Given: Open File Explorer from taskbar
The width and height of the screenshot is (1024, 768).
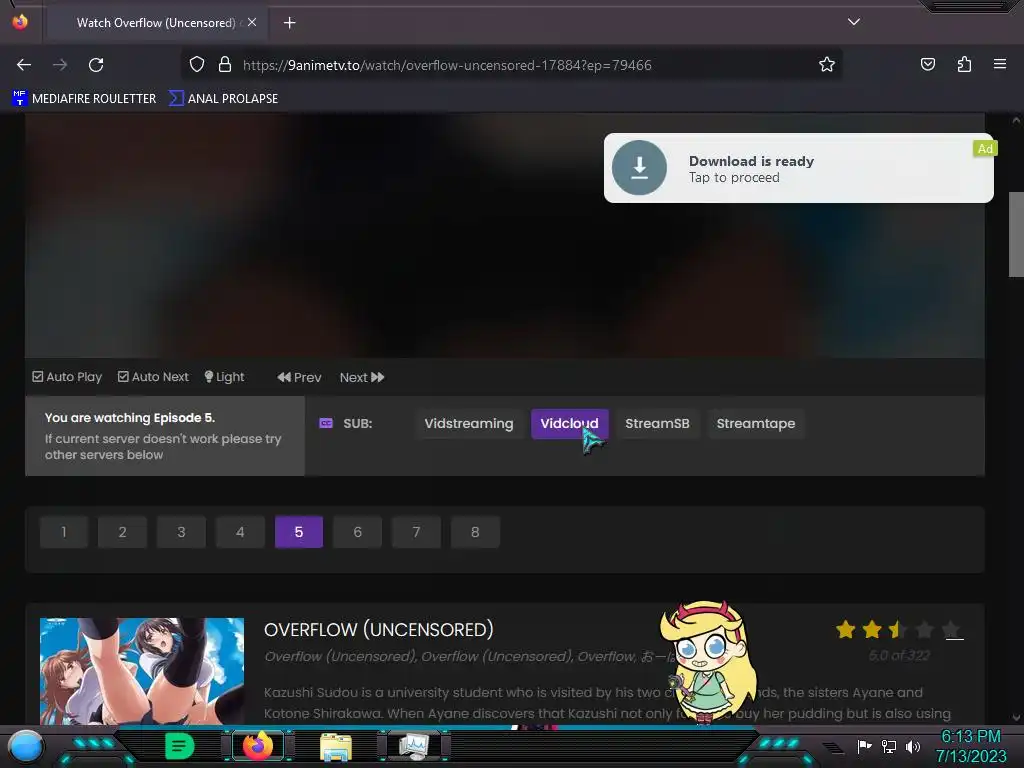Looking at the screenshot, I should tap(336, 747).
